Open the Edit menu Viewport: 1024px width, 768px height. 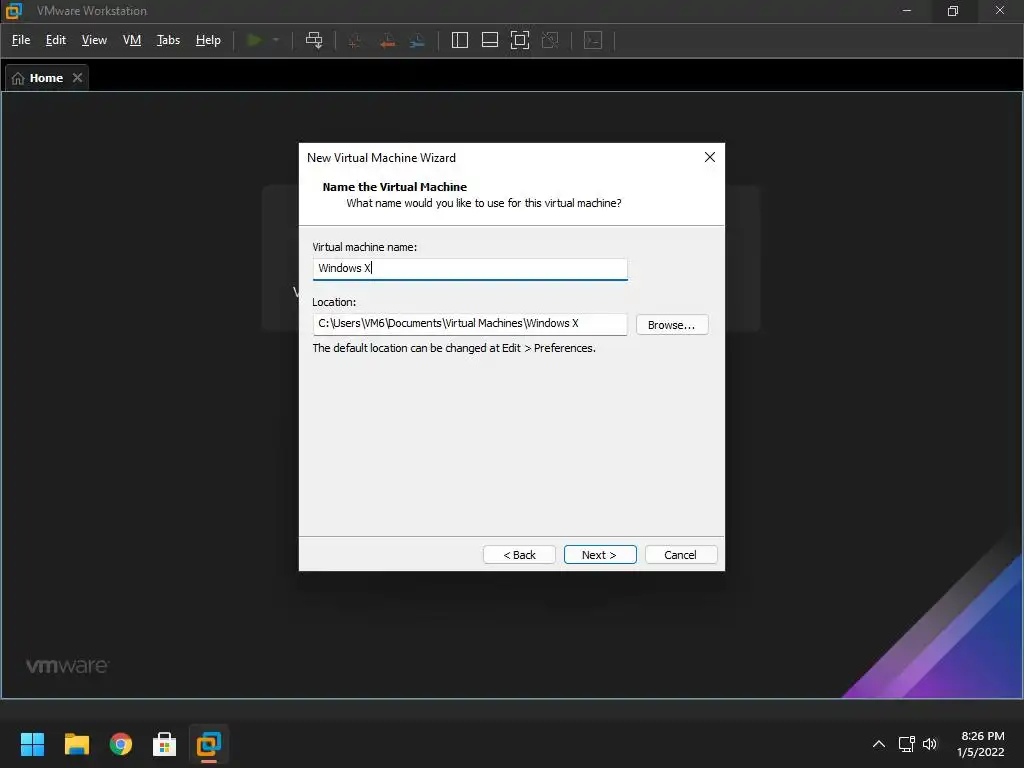click(x=56, y=40)
